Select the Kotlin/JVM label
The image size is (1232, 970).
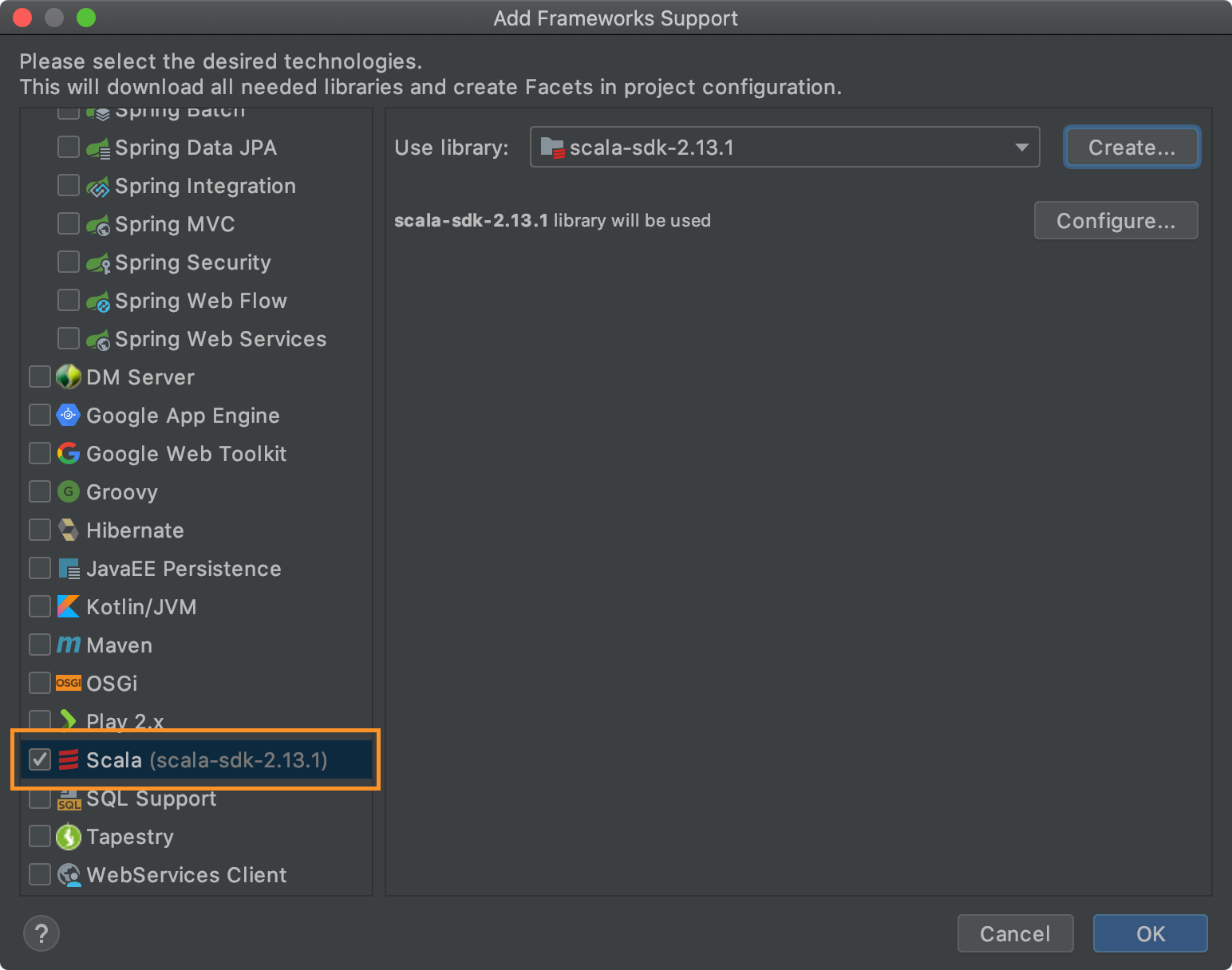click(x=141, y=607)
